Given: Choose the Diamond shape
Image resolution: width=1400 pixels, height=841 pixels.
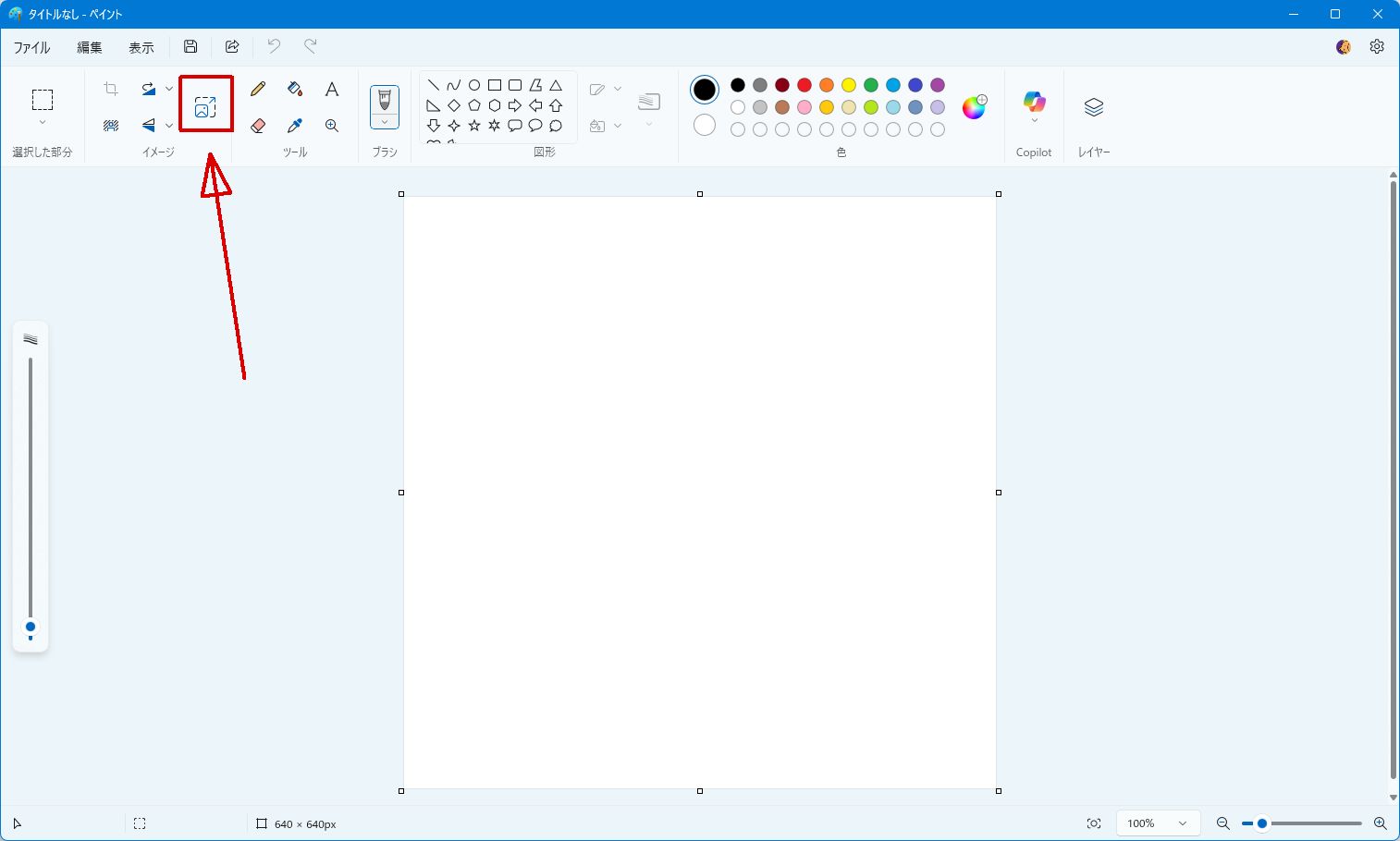Looking at the screenshot, I should (x=453, y=105).
